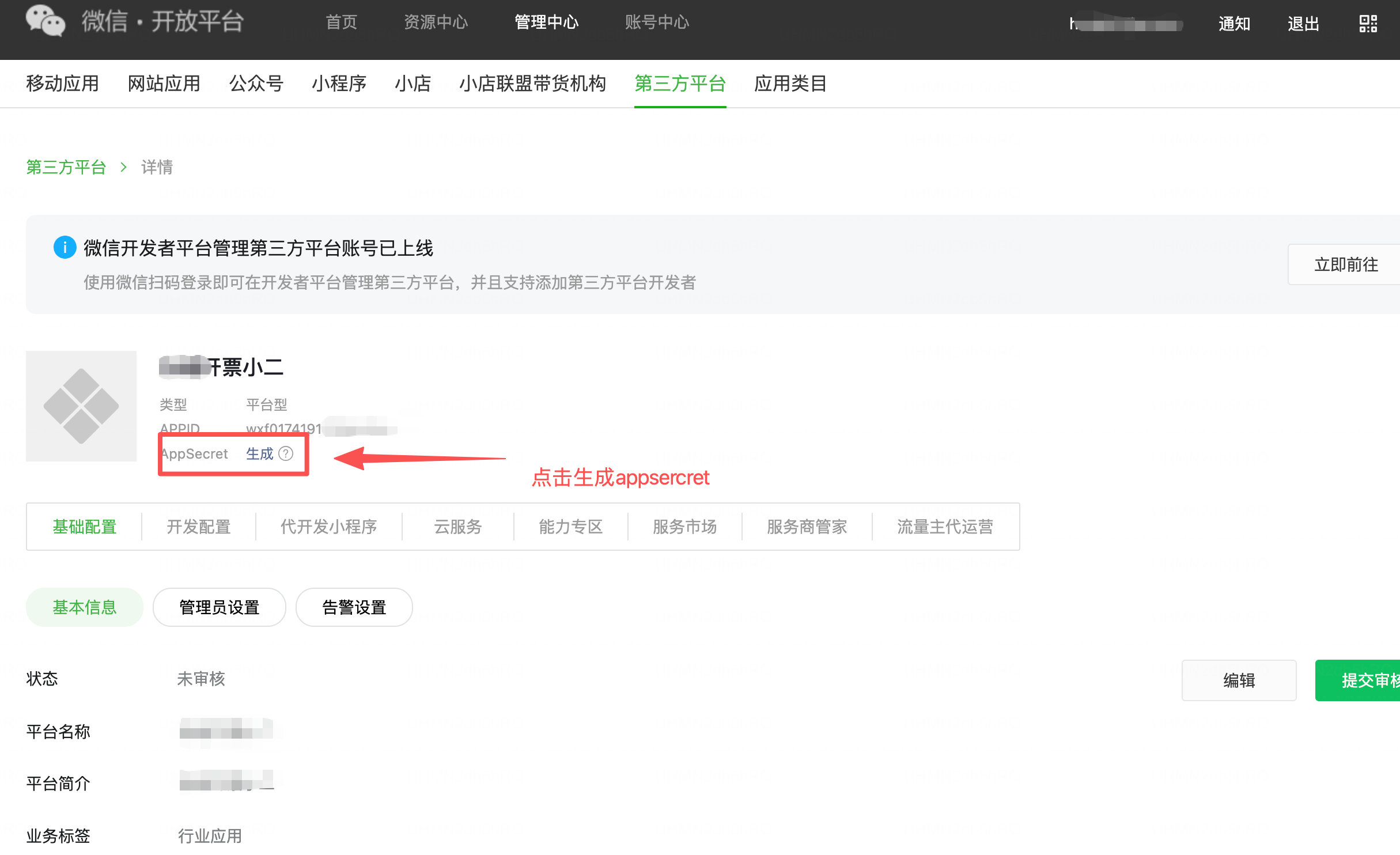Open the QR code icon at top right
1400x855 pixels.
coord(1368,24)
